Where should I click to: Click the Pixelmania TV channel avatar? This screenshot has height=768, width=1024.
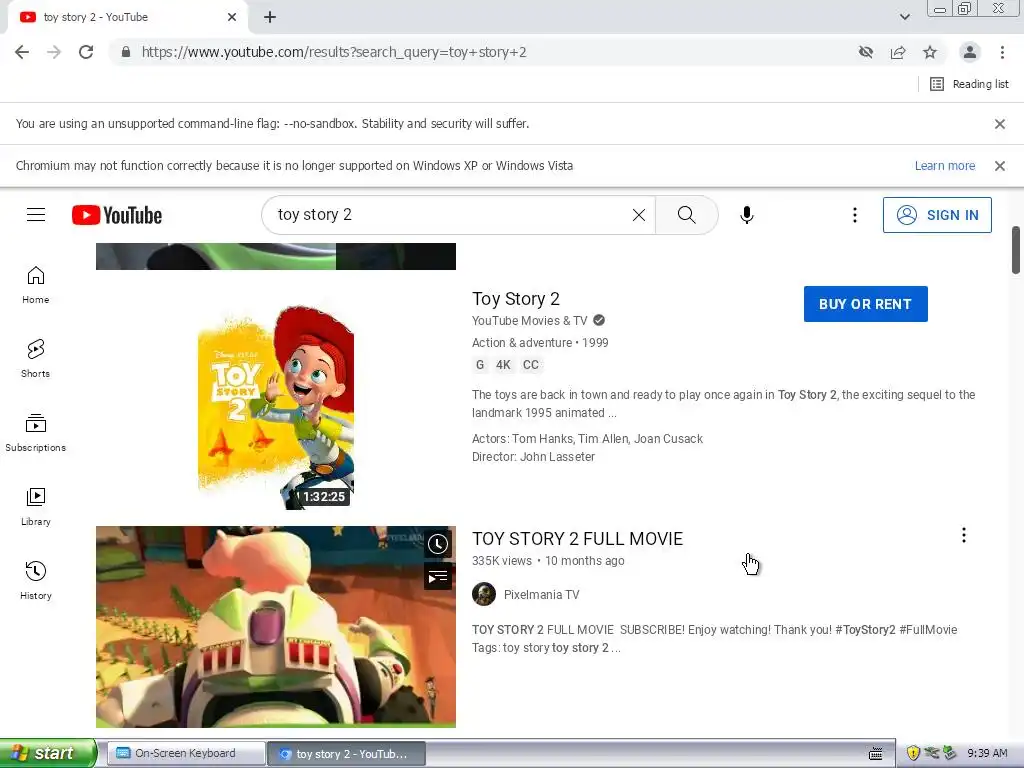click(x=484, y=594)
